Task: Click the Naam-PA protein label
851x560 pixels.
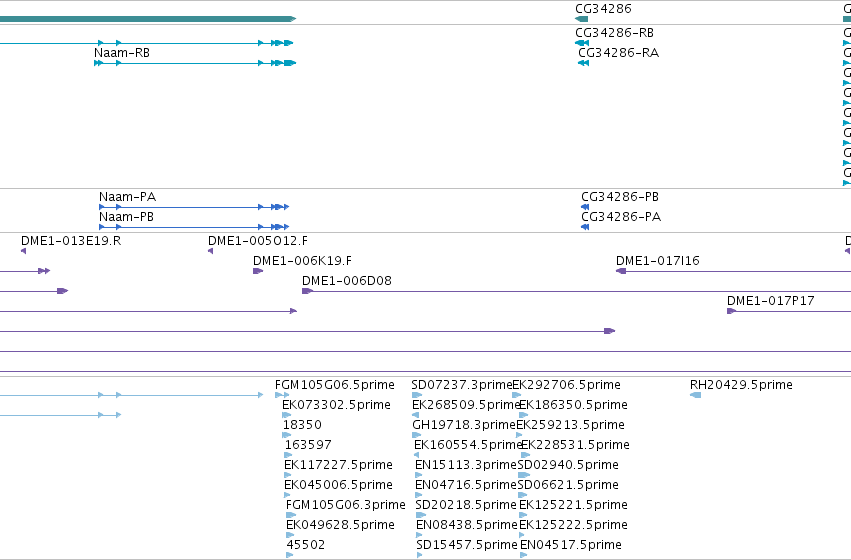Action: tap(127, 196)
